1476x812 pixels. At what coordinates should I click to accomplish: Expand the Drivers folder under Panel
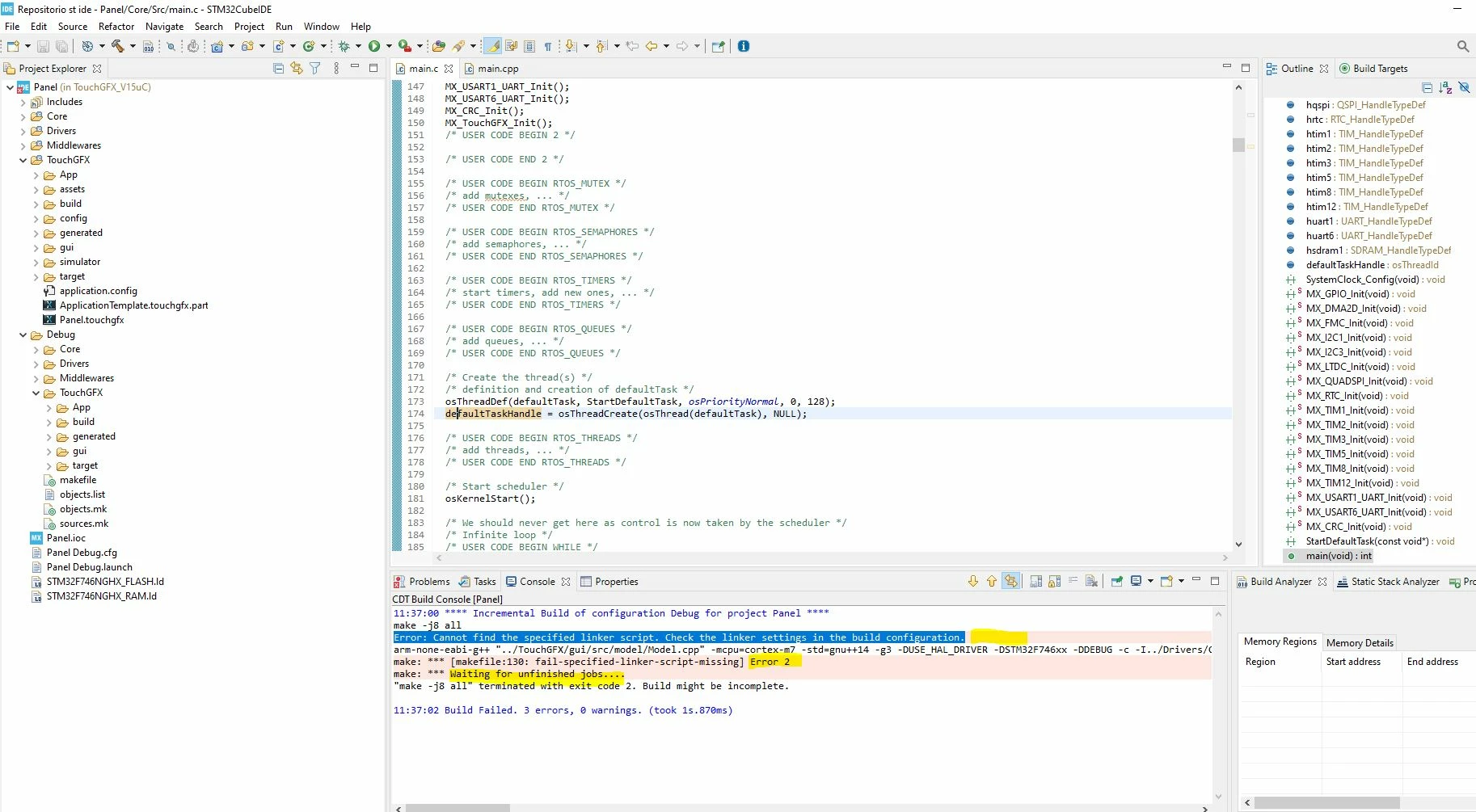[23, 131]
